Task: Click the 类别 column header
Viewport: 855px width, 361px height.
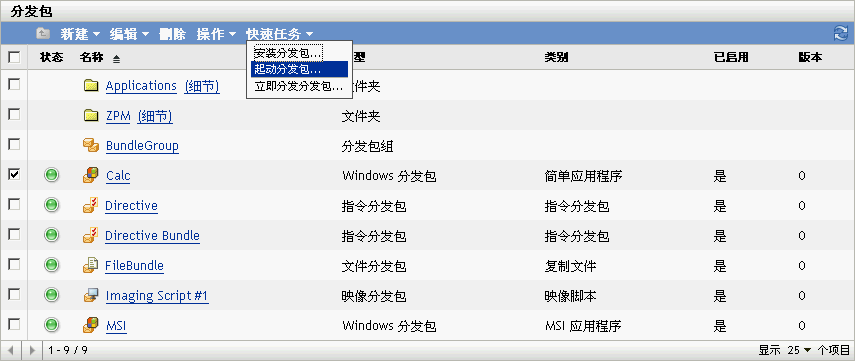Action: click(556, 57)
